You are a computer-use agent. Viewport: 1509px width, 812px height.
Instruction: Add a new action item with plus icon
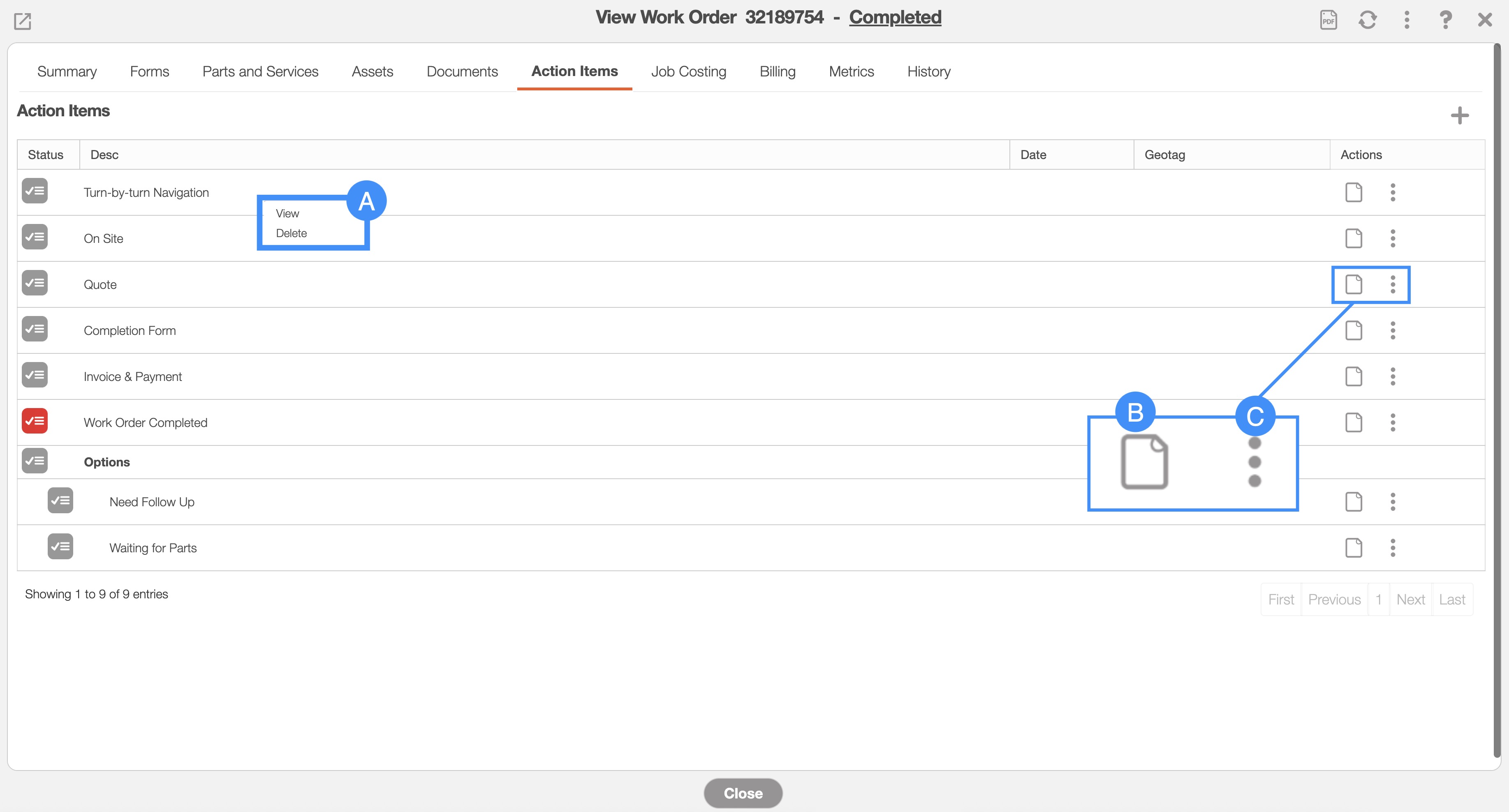tap(1459, 115)
